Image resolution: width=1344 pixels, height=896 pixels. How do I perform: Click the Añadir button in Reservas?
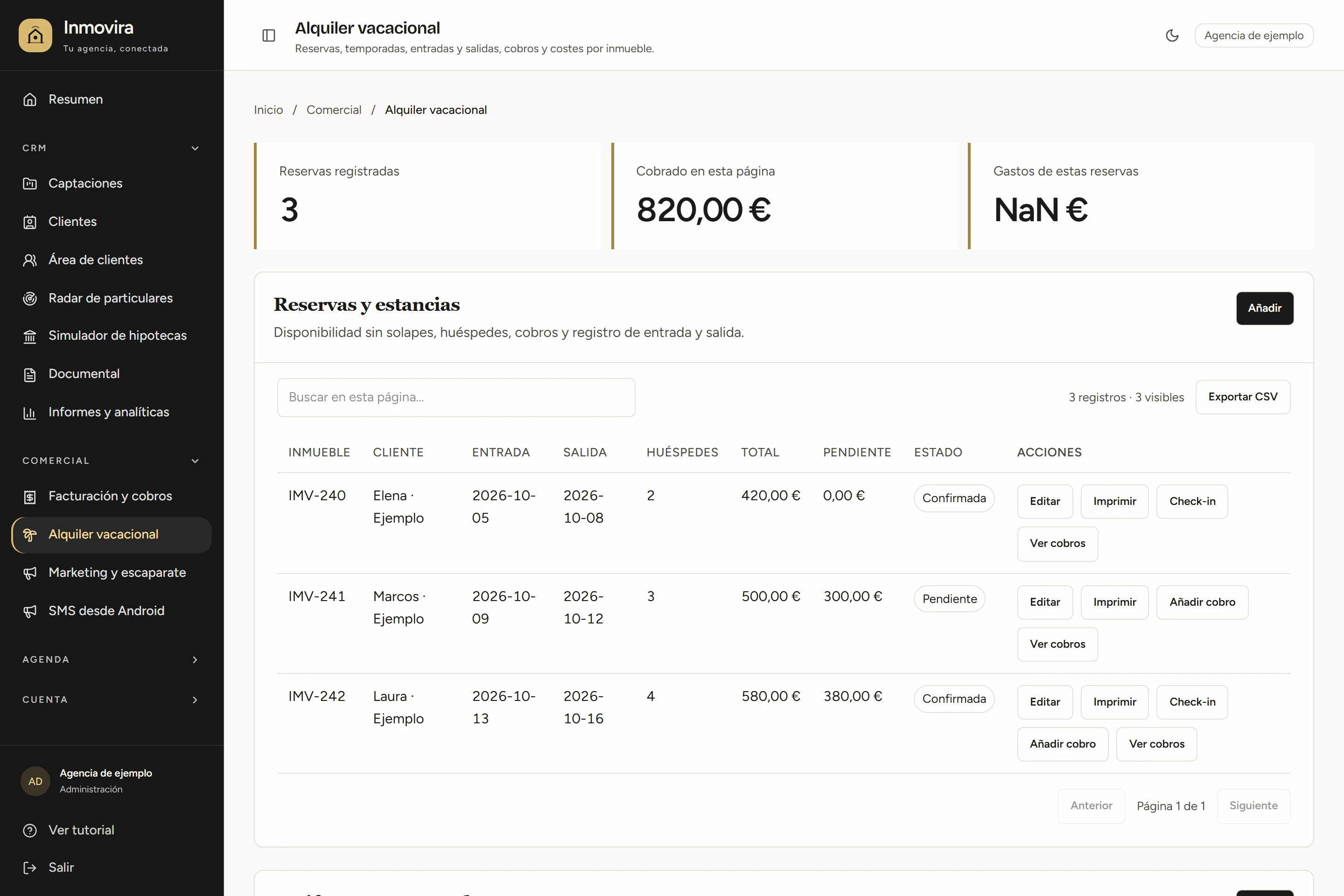[x=1265, y=308]
